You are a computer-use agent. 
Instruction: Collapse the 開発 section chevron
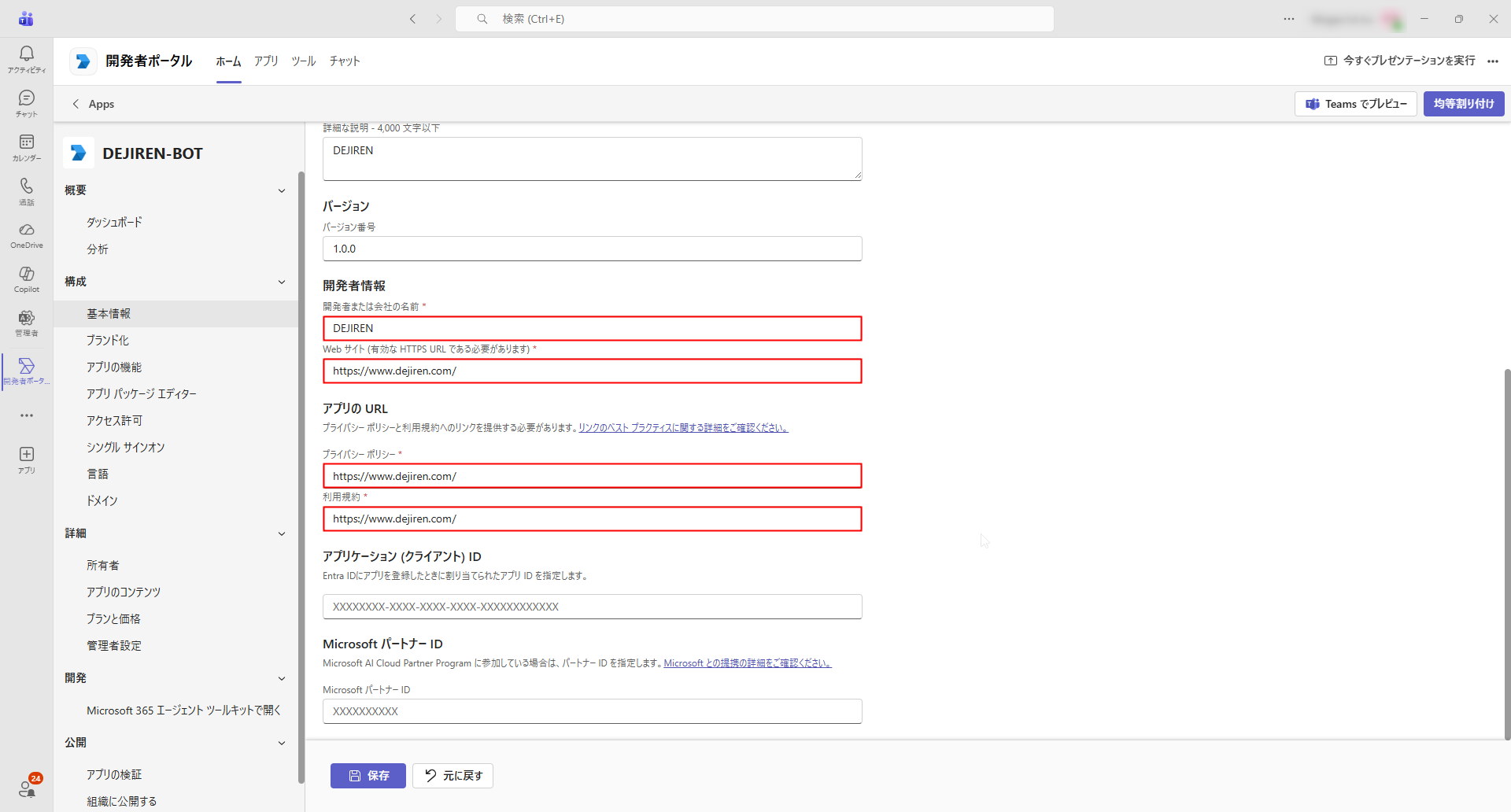(x=282, y=678)
